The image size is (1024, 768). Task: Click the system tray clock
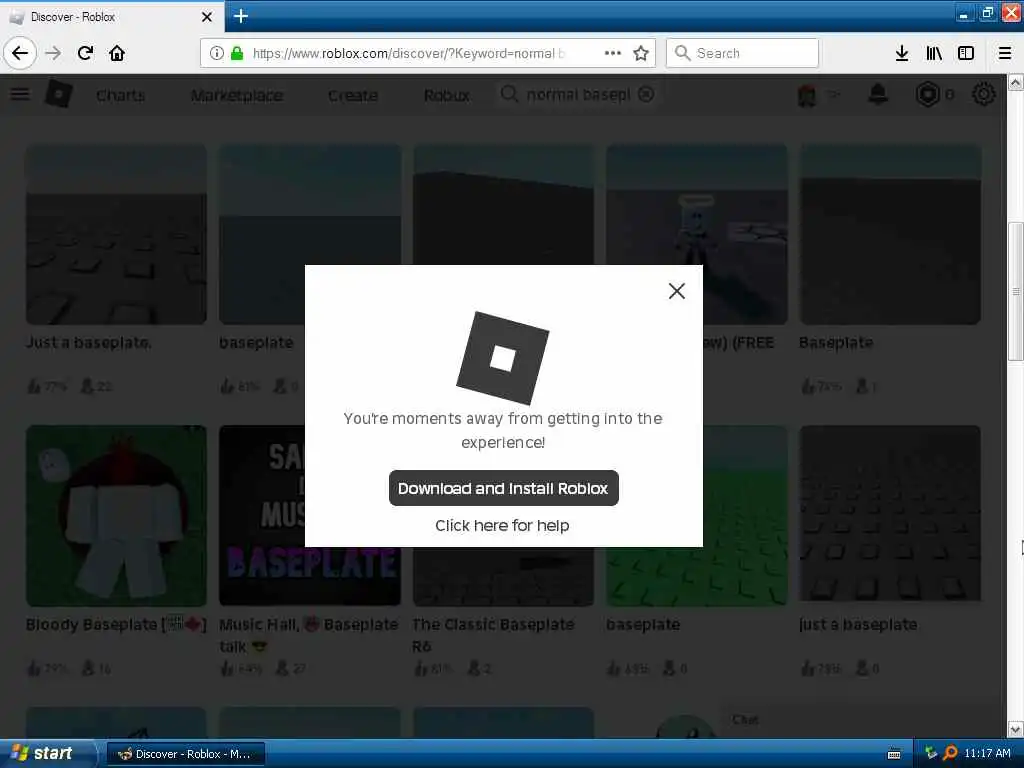point(987,753)
